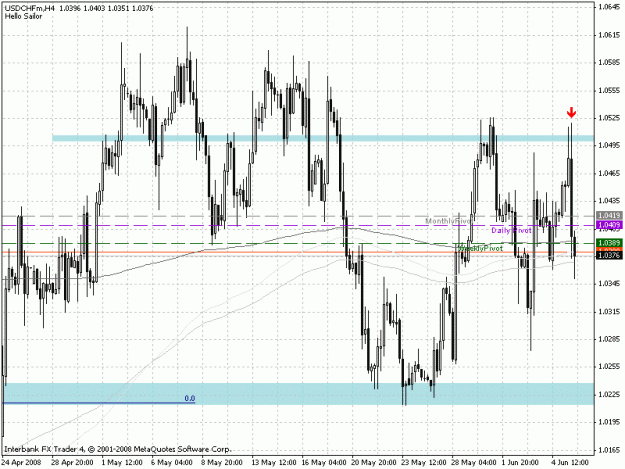The width and height of the screenshot is (625, 469).
Task: Click the gray 1.0419 monthly pivot price tag
Action: pos(609,215)
